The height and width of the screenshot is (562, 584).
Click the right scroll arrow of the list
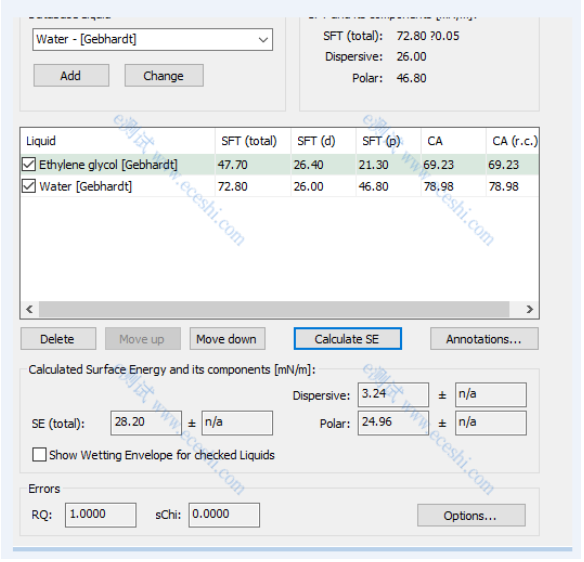click(x=529, y=309)
